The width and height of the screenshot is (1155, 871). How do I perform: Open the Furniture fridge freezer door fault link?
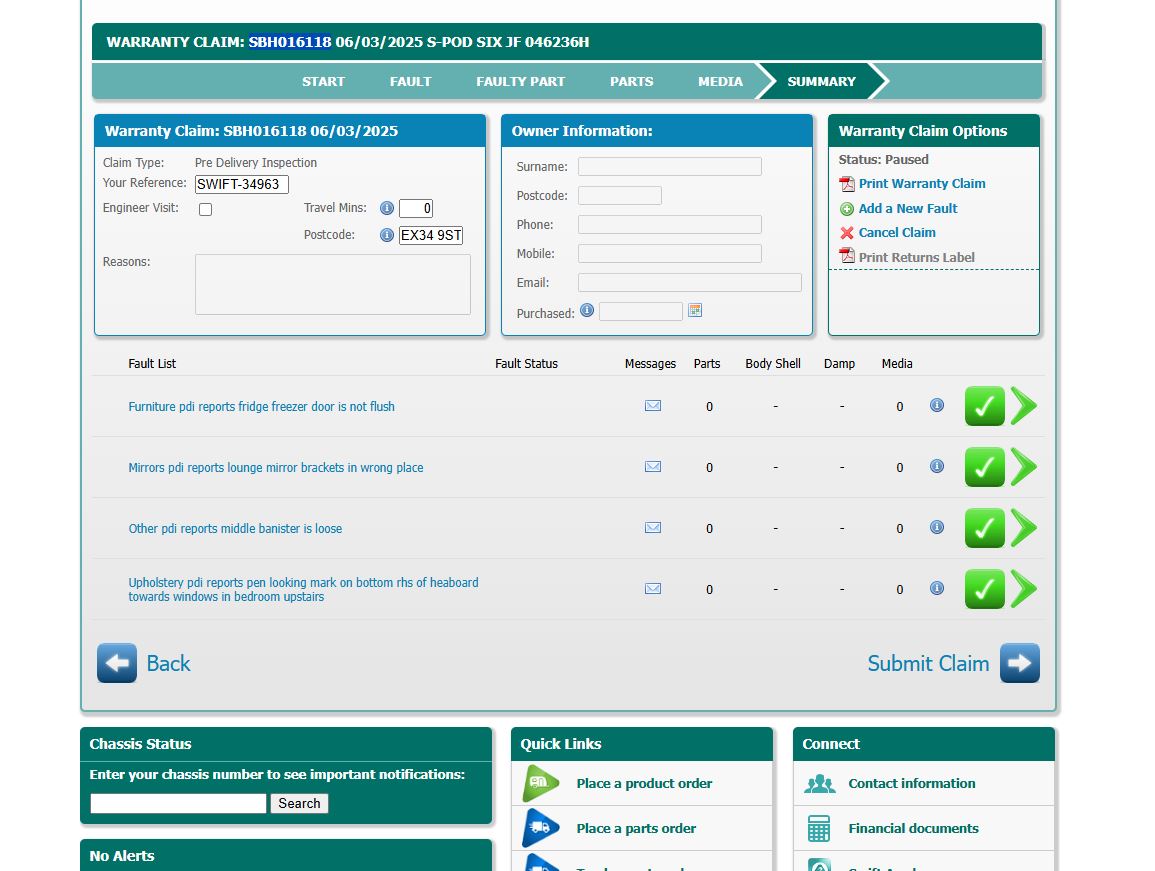pyautogui.click(x=261, y=407)
